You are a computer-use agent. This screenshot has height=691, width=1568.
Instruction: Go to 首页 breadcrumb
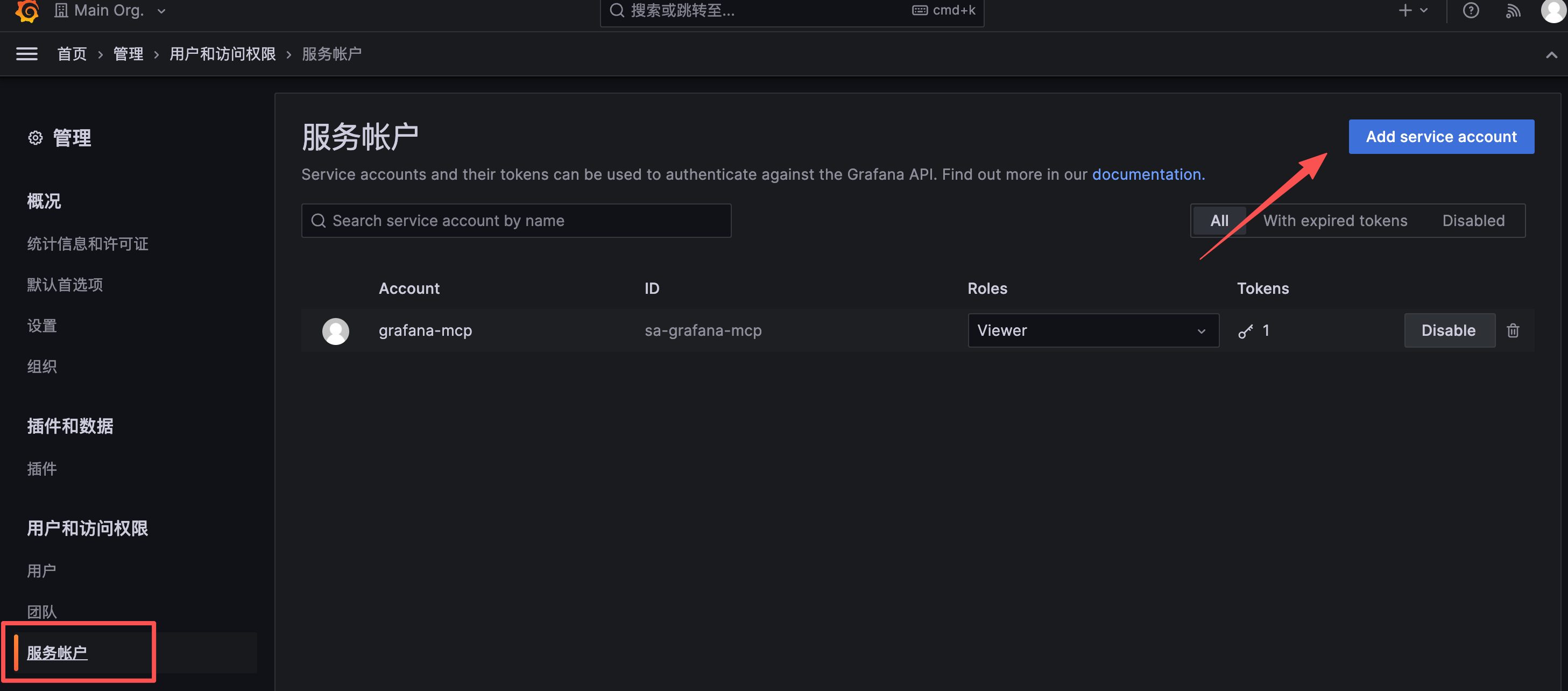(72, 54)
